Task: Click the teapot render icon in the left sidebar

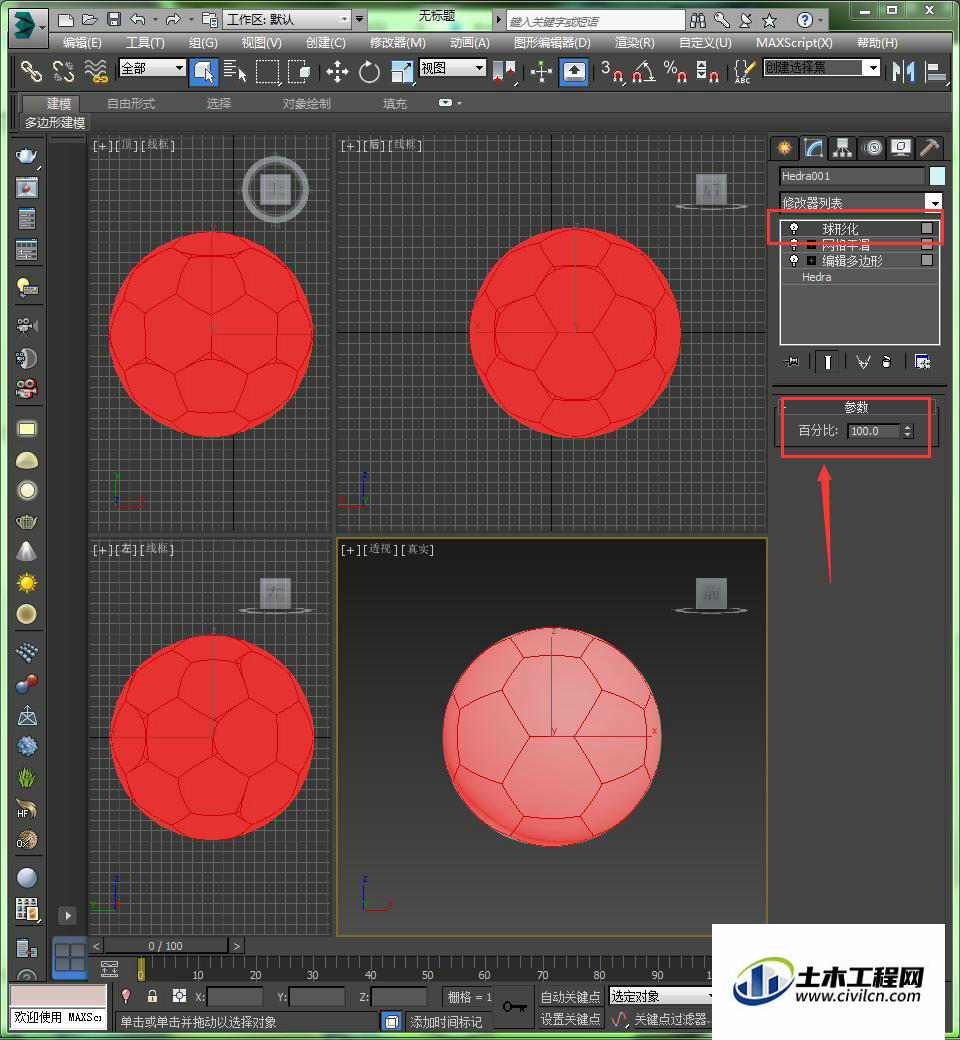Action: 27,157
